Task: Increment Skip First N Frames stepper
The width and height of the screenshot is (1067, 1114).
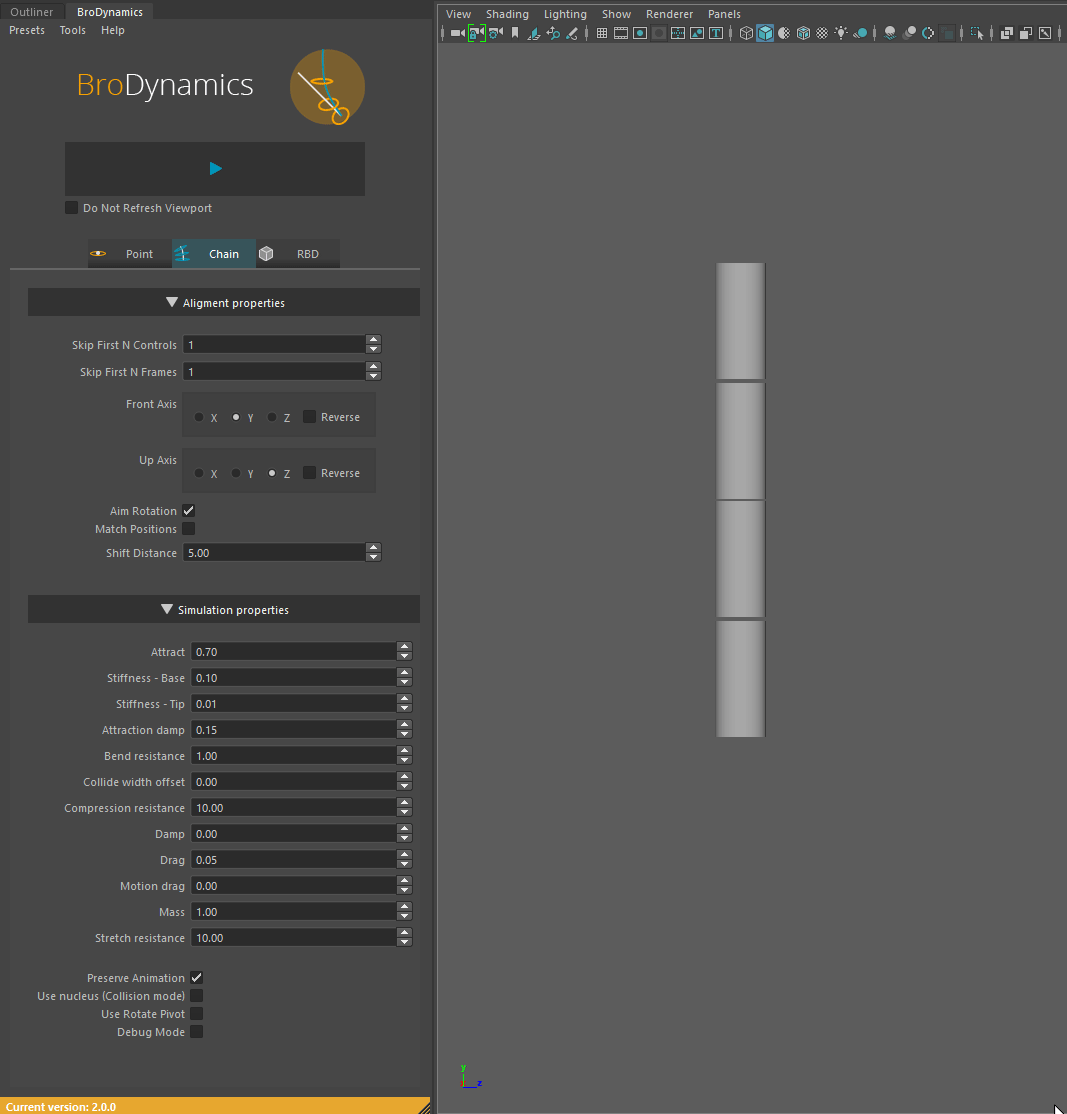Action: [374, 367]
